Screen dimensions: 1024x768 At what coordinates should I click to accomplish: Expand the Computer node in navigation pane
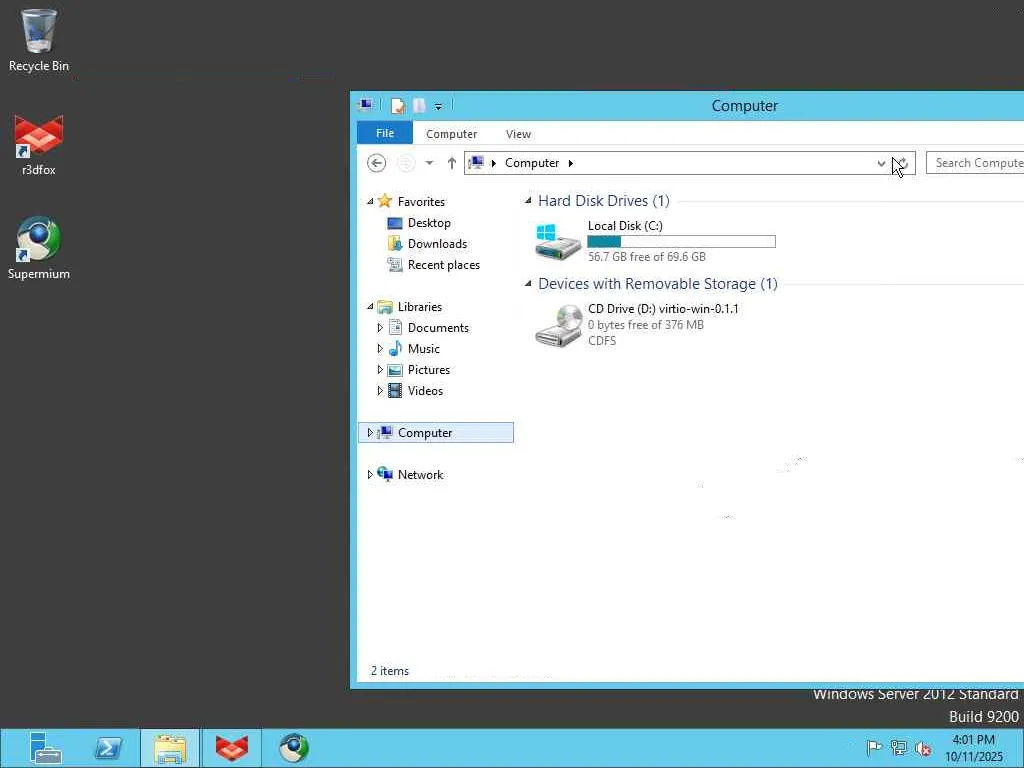tap(370, 432)
